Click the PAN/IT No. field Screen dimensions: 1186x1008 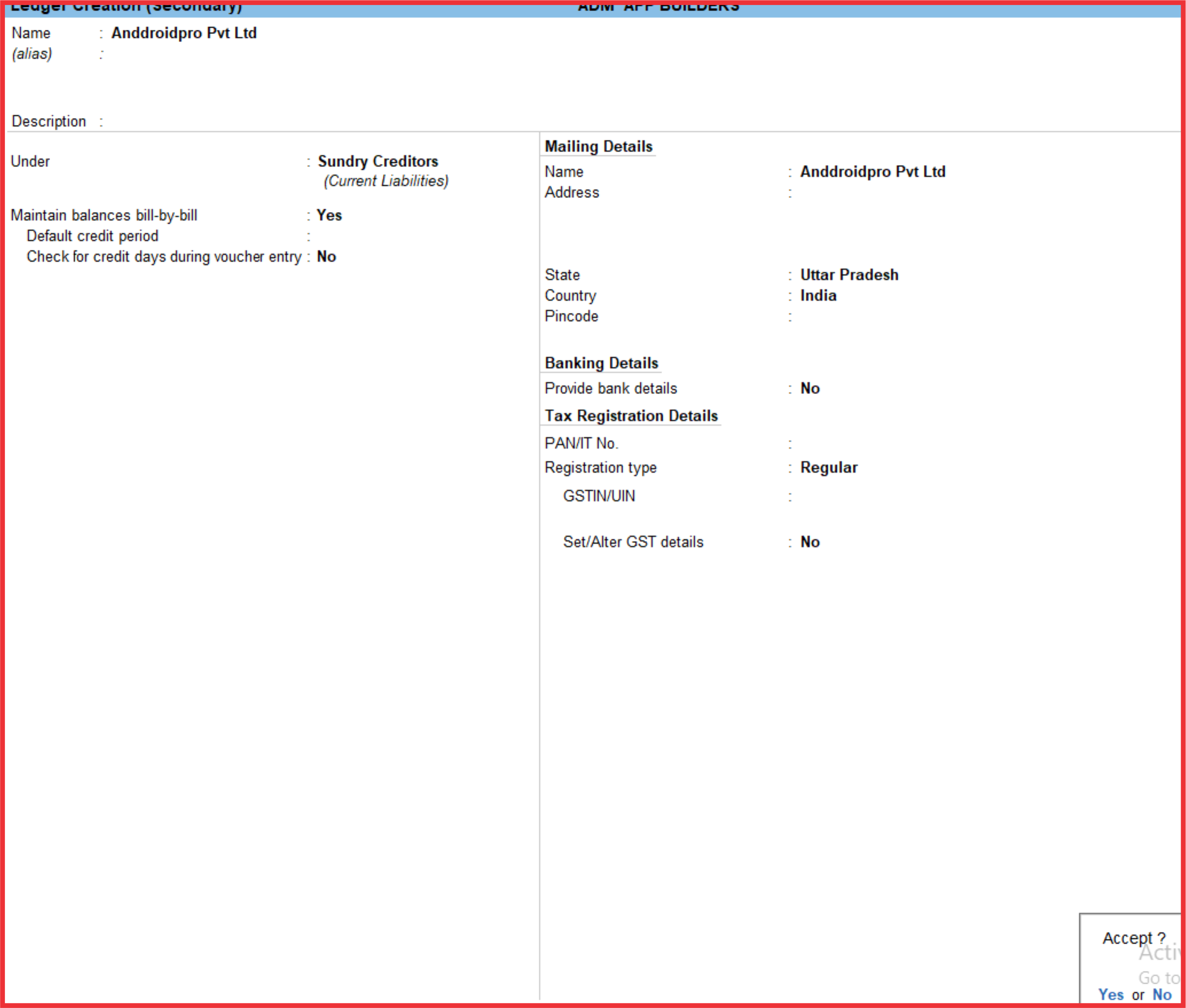pyautogui.click(x=829, y=443)
